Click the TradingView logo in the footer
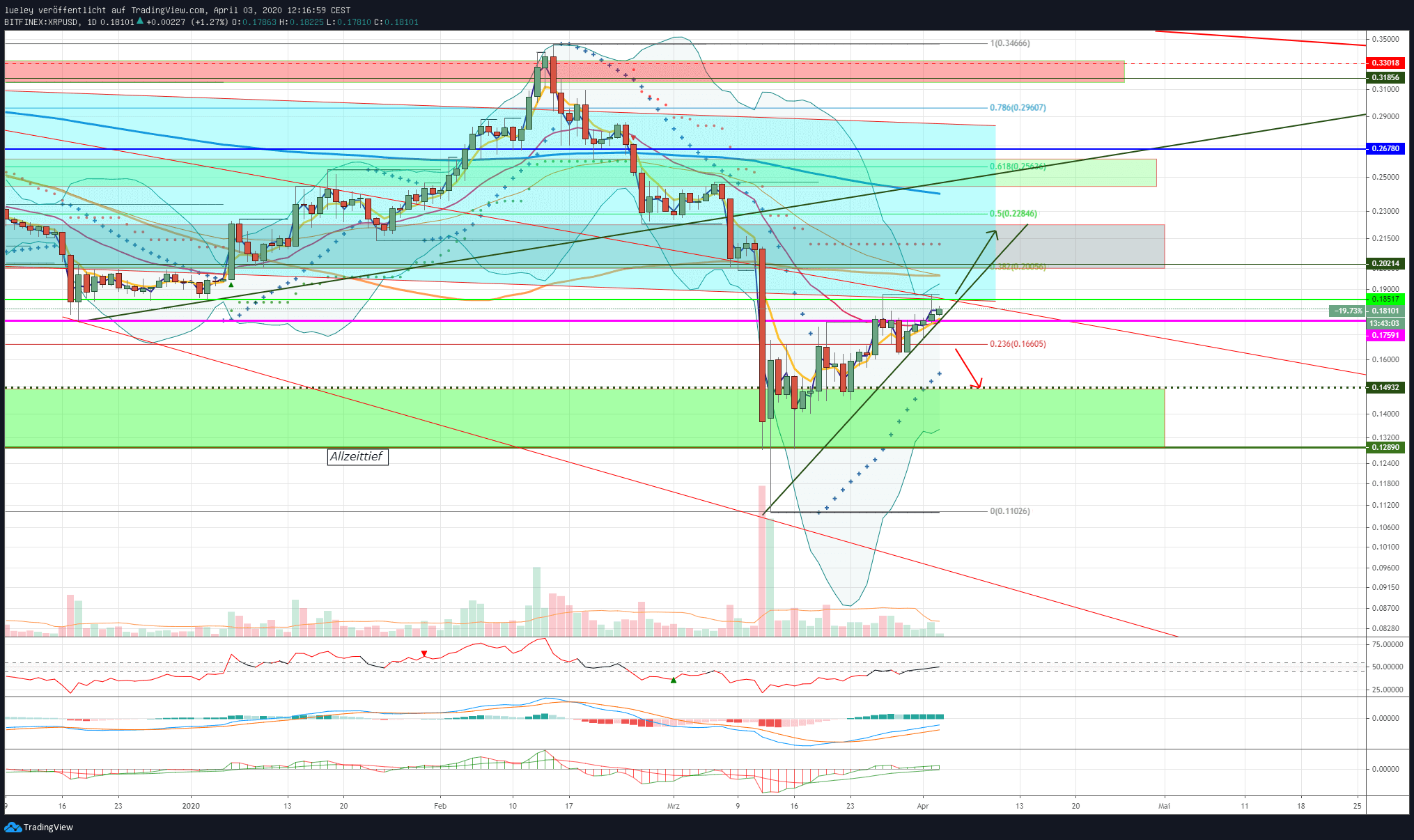This screenshot has width=1414, height=840. click(38, 827)
